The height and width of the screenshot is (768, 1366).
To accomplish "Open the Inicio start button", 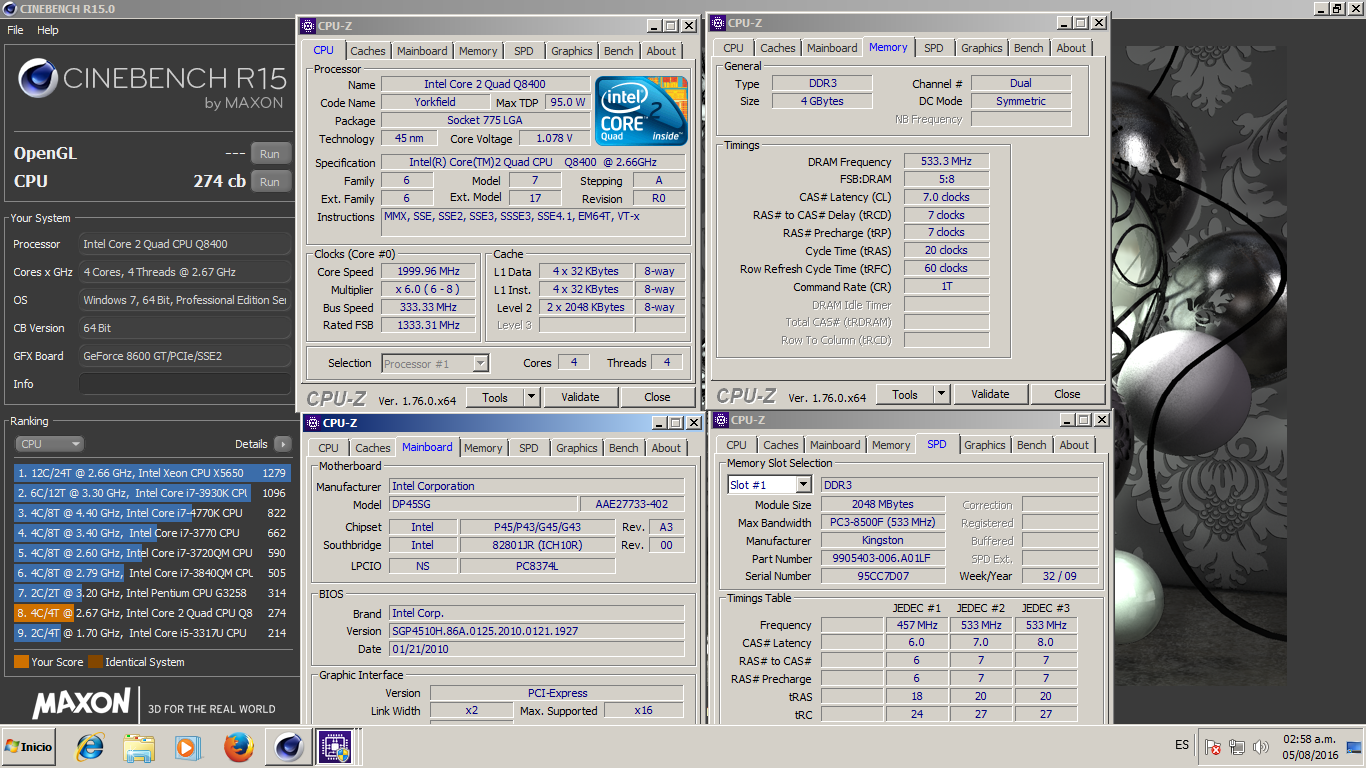I will (30, 746).
